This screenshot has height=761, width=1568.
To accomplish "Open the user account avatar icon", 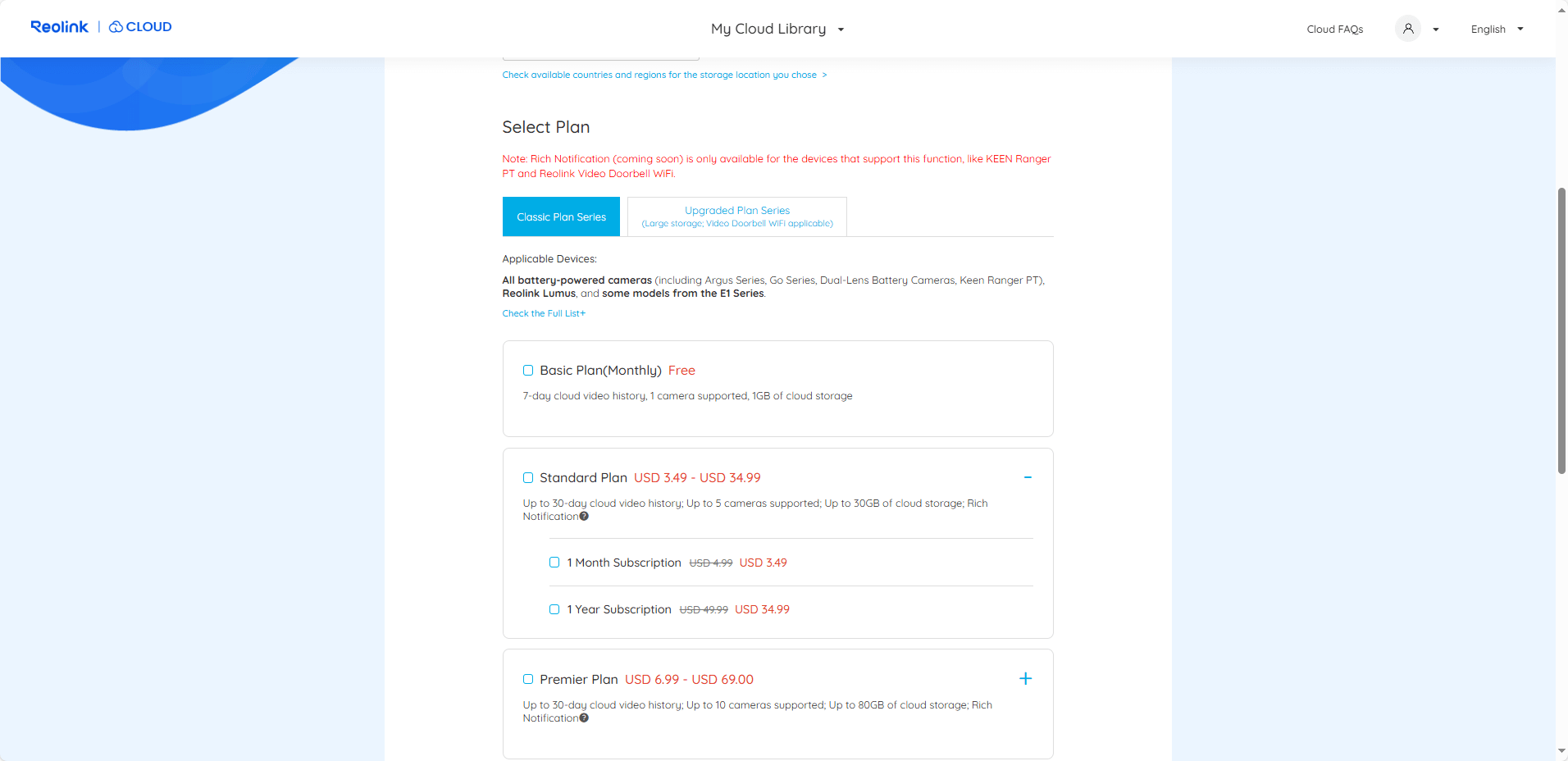I will click(x=1408, y=29).
